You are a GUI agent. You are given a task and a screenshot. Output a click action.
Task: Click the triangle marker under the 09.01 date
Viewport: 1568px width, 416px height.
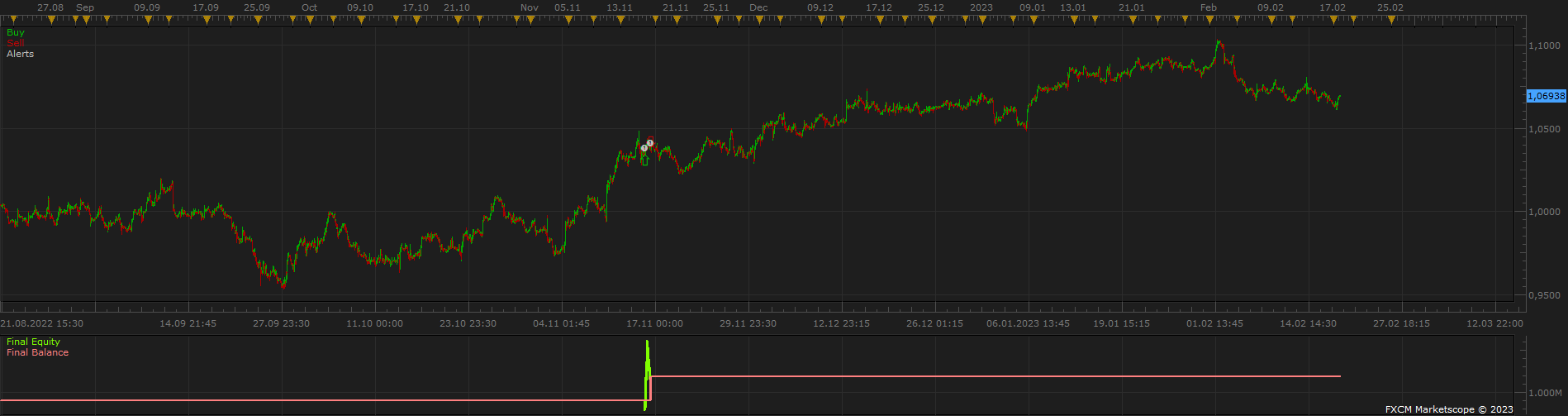[x=1033, y=20]
